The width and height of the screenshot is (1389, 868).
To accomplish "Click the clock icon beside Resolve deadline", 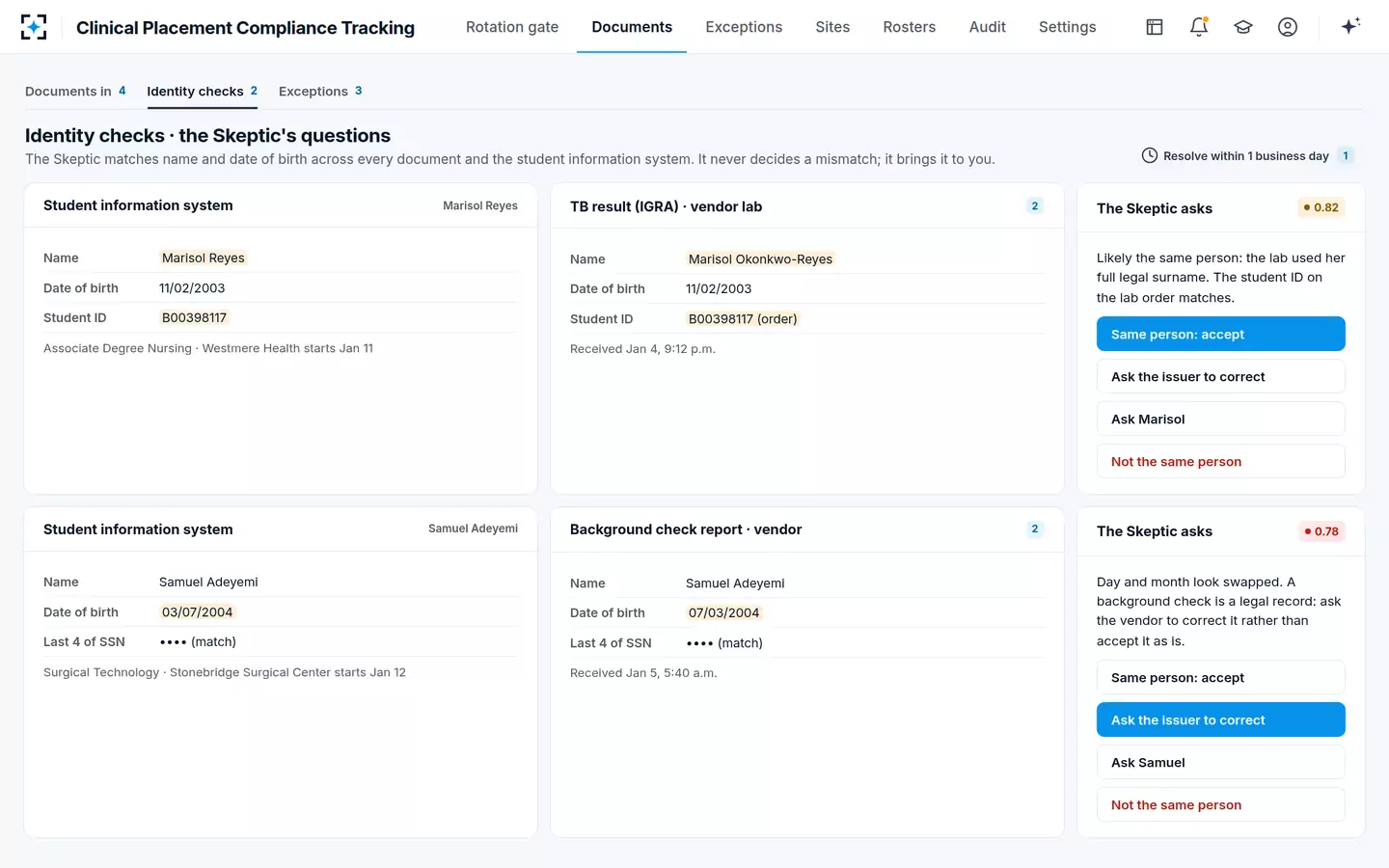I will tap(1150, 155).
